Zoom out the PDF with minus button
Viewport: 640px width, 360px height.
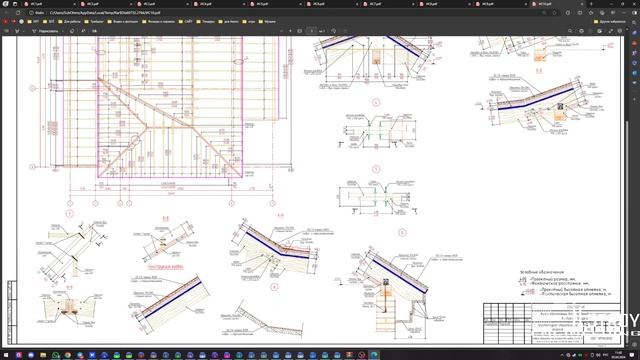click(281, 31)
